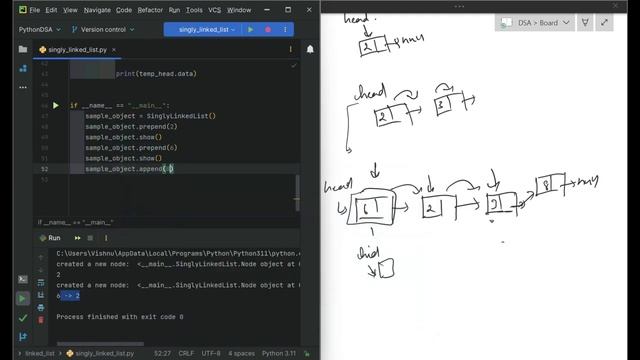
Task: Click highlighted '-> 2' console output
Action: 71,296
